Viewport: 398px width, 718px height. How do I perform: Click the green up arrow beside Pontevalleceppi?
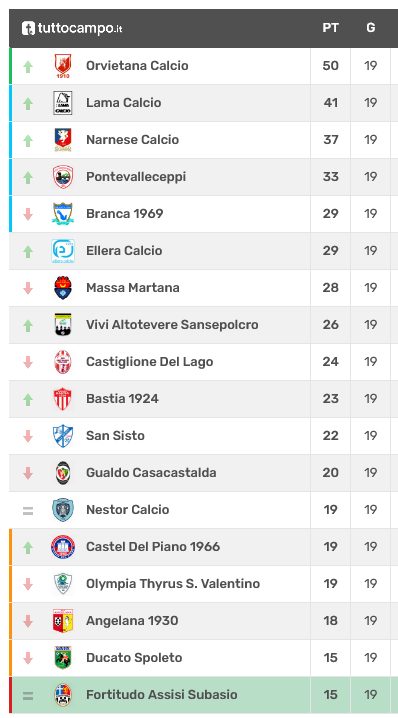[x=28, y=177]
